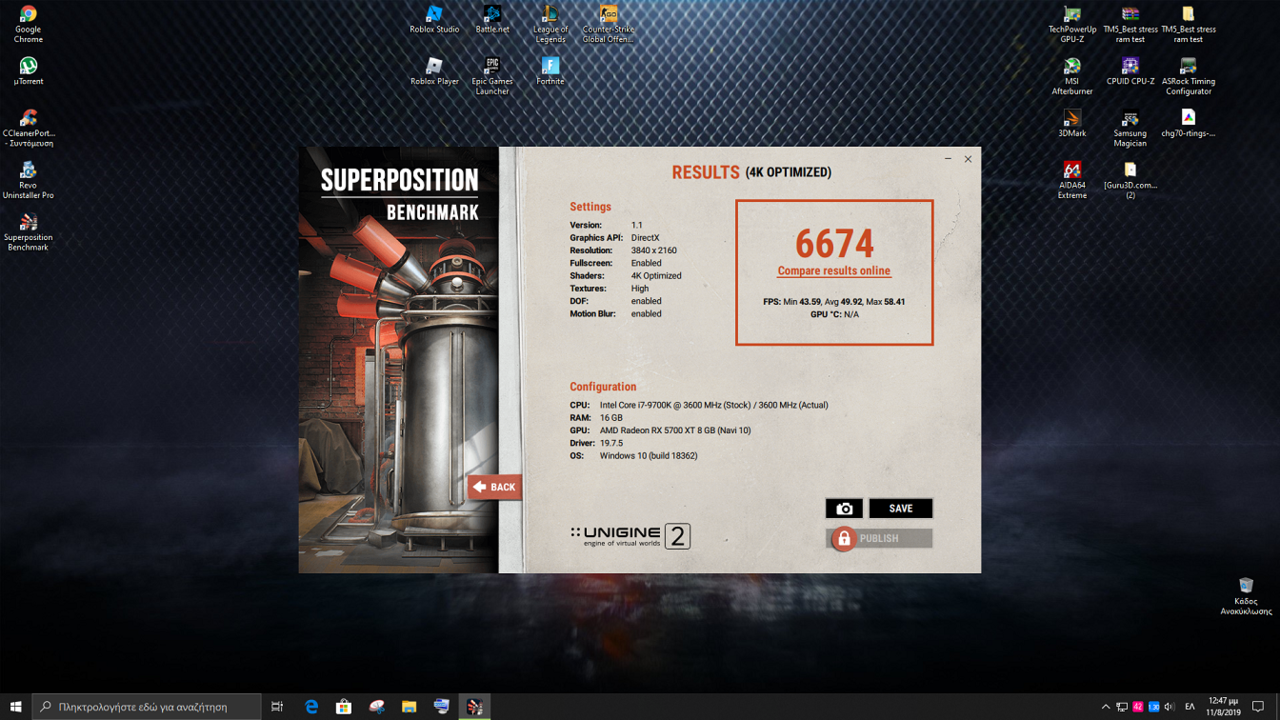This screenshot has height=720, width=1280.
Task: Open the µTorrent desktop shortcut
Action: [28, 71]
